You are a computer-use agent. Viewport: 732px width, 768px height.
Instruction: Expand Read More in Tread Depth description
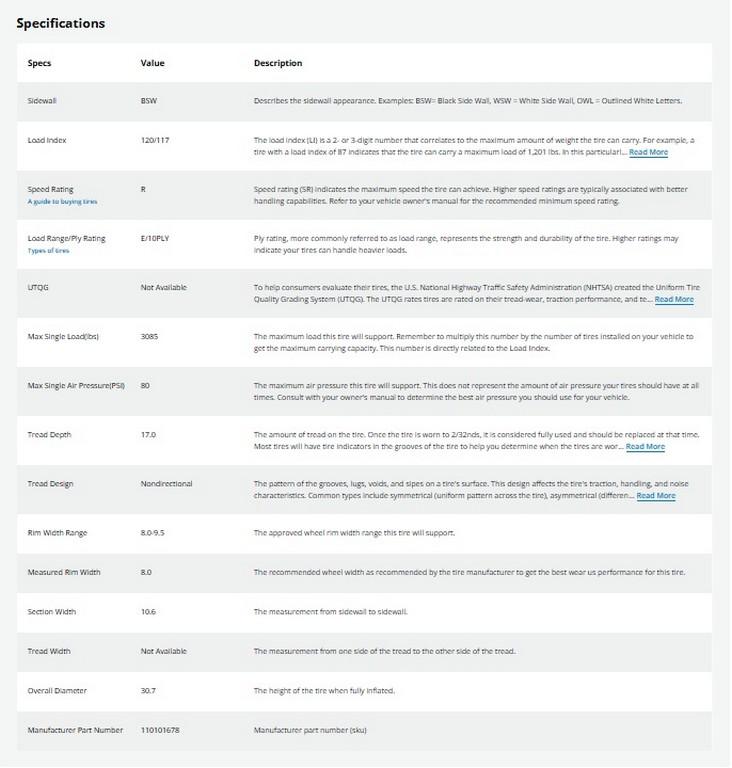click(645, 446)
